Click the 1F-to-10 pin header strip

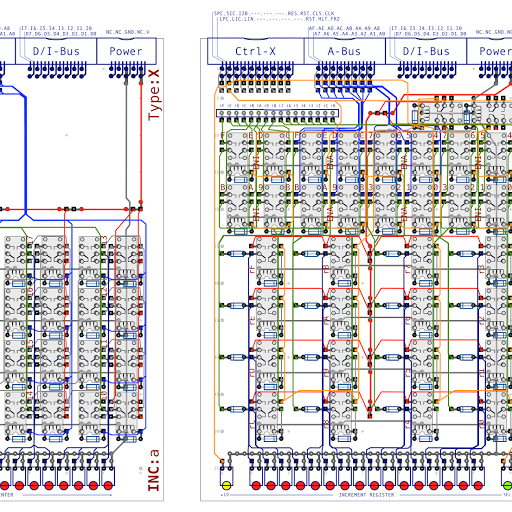pos(277,113)
